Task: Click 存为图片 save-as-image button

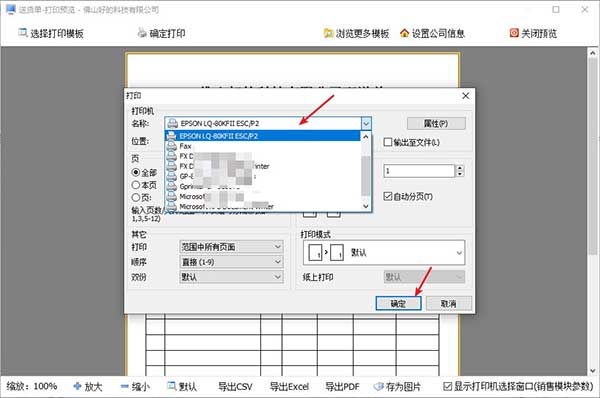Action: (397, 387)
